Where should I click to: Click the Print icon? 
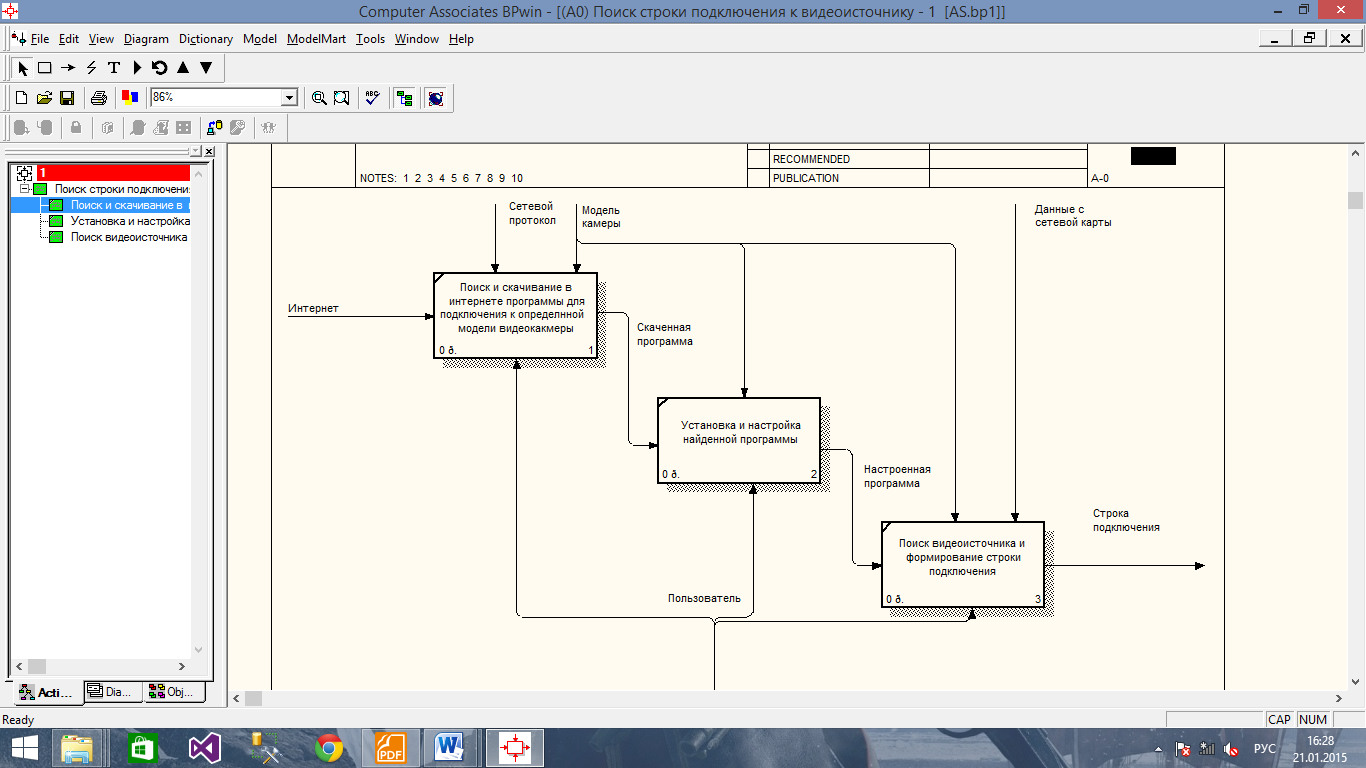click(99, 98)
